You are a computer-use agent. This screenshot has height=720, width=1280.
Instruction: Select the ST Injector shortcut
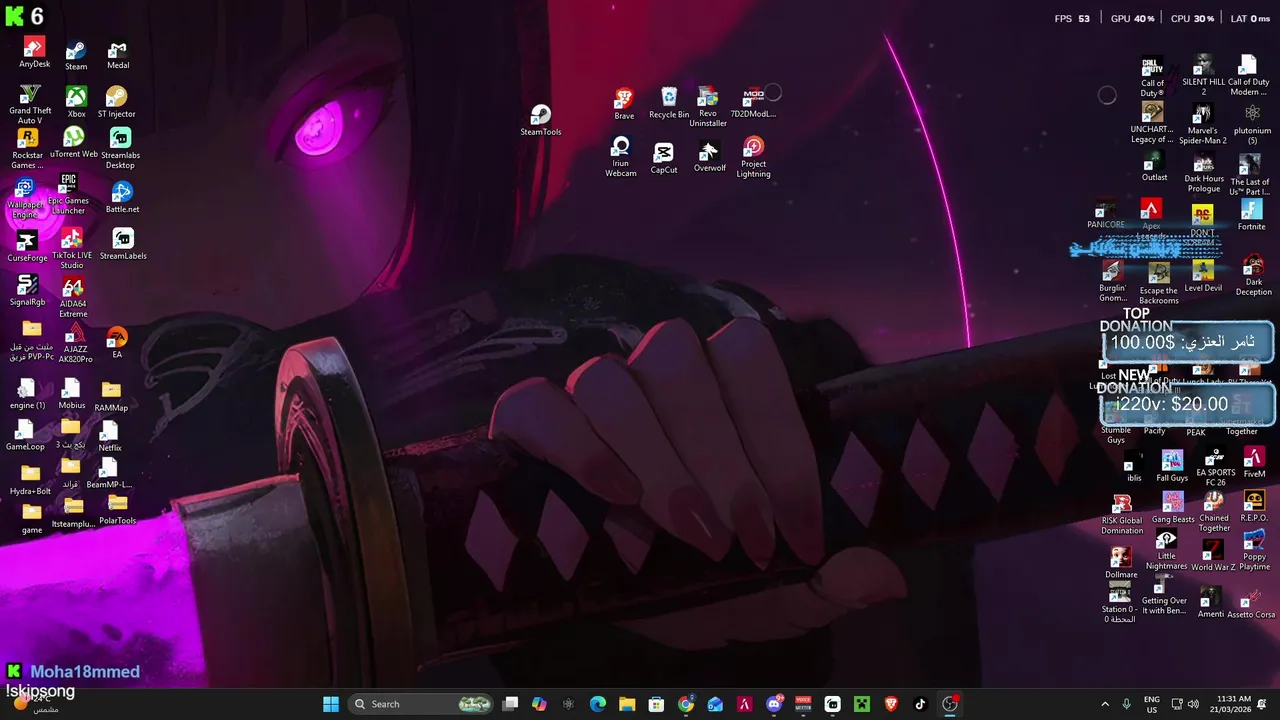116,103
